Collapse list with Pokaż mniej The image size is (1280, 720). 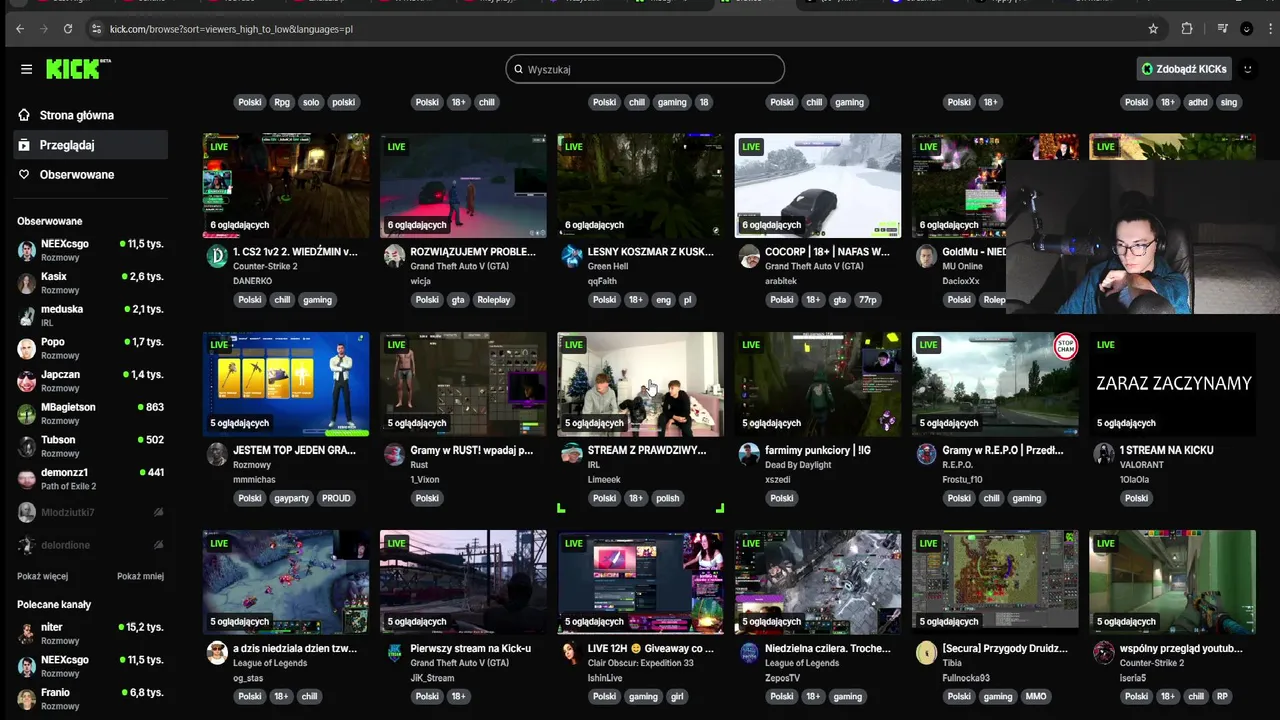pyautogui.click(x=140, y=576)
